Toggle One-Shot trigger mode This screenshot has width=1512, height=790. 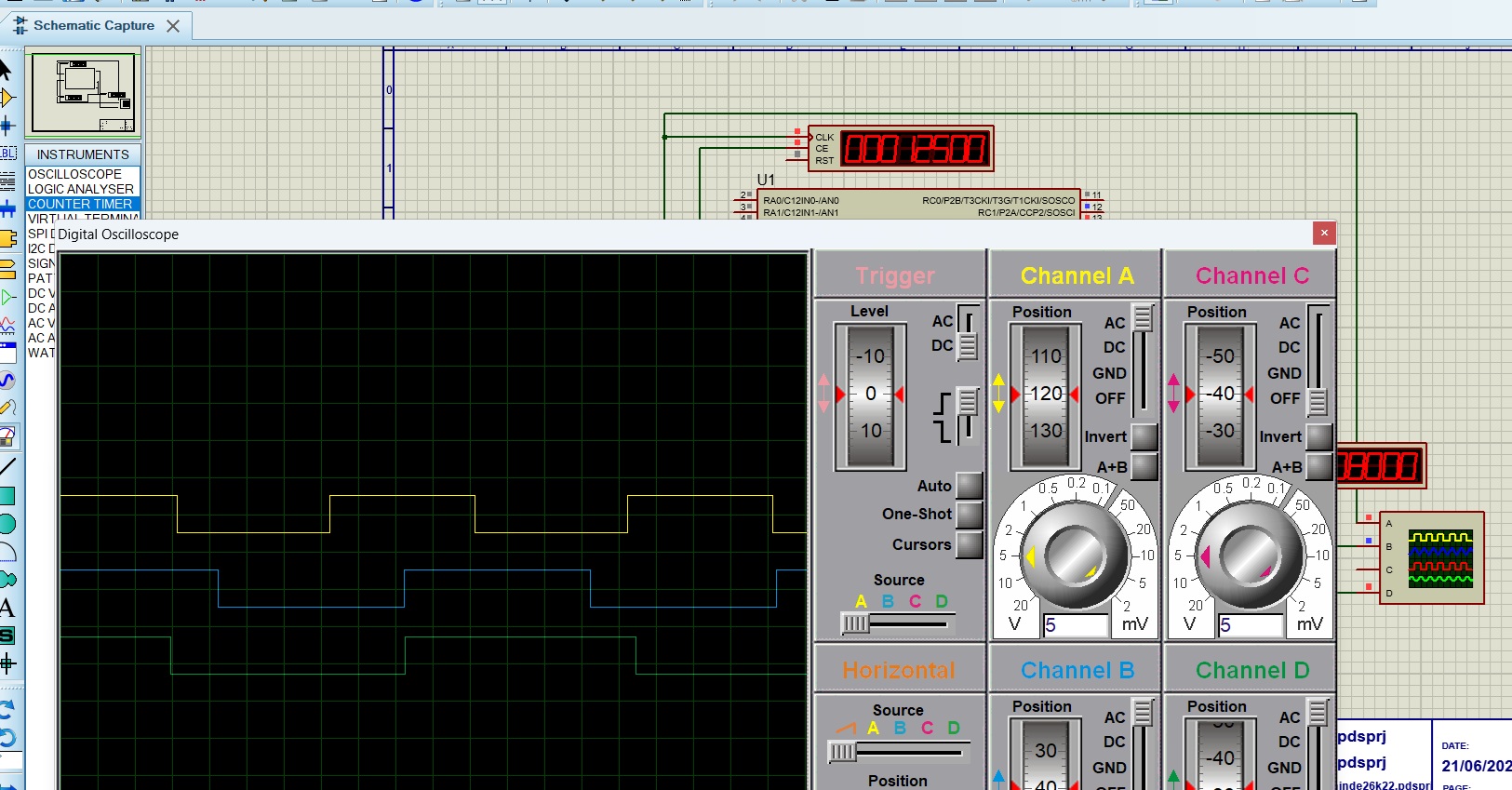click(969, 514)
